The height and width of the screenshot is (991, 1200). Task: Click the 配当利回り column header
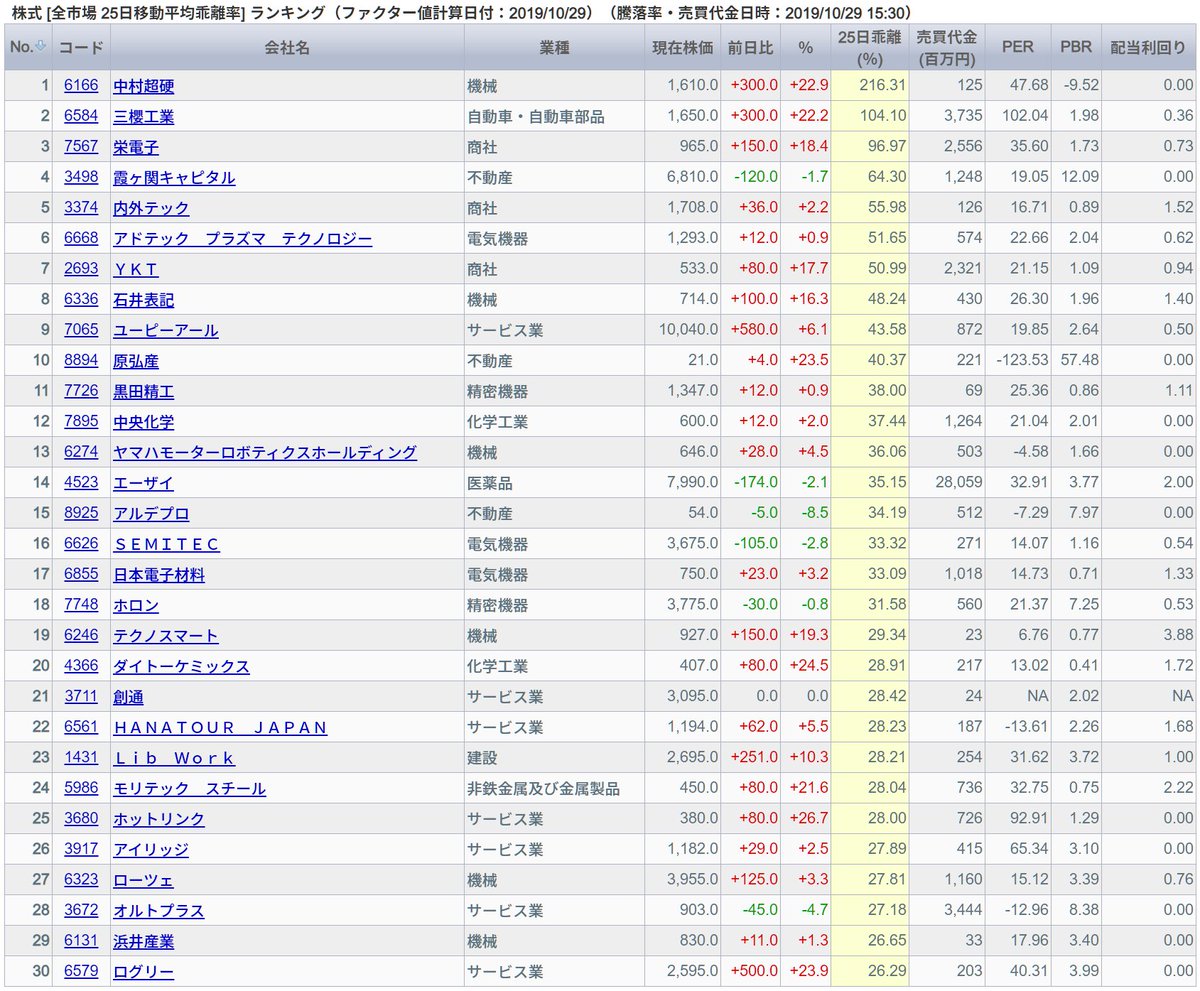1150,47
